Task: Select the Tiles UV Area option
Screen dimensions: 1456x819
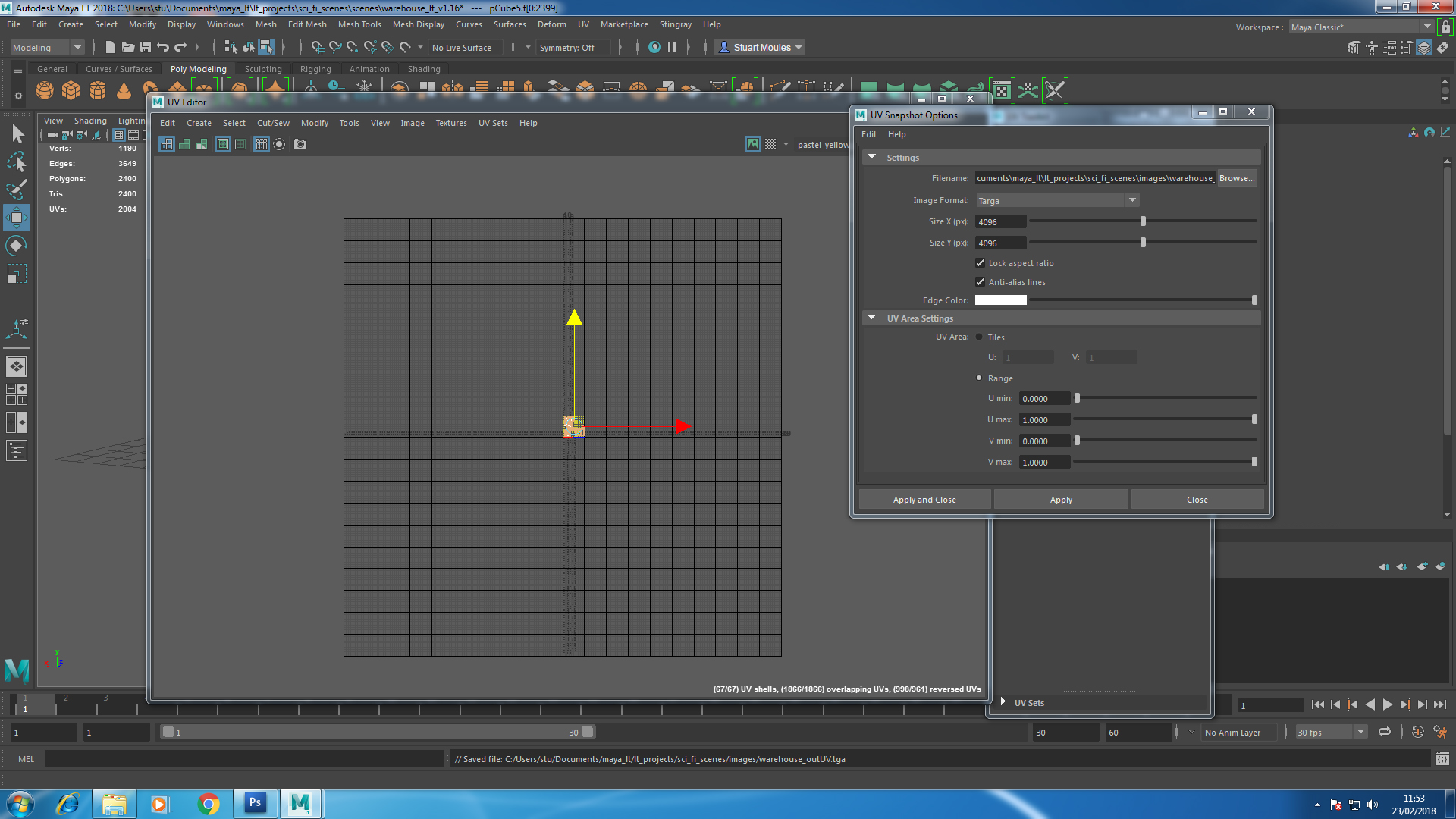Action: tap(979, 337)
